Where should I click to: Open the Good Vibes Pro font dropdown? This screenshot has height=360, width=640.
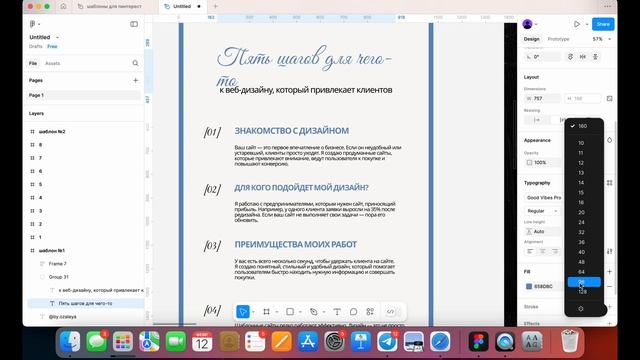(544, 198)
